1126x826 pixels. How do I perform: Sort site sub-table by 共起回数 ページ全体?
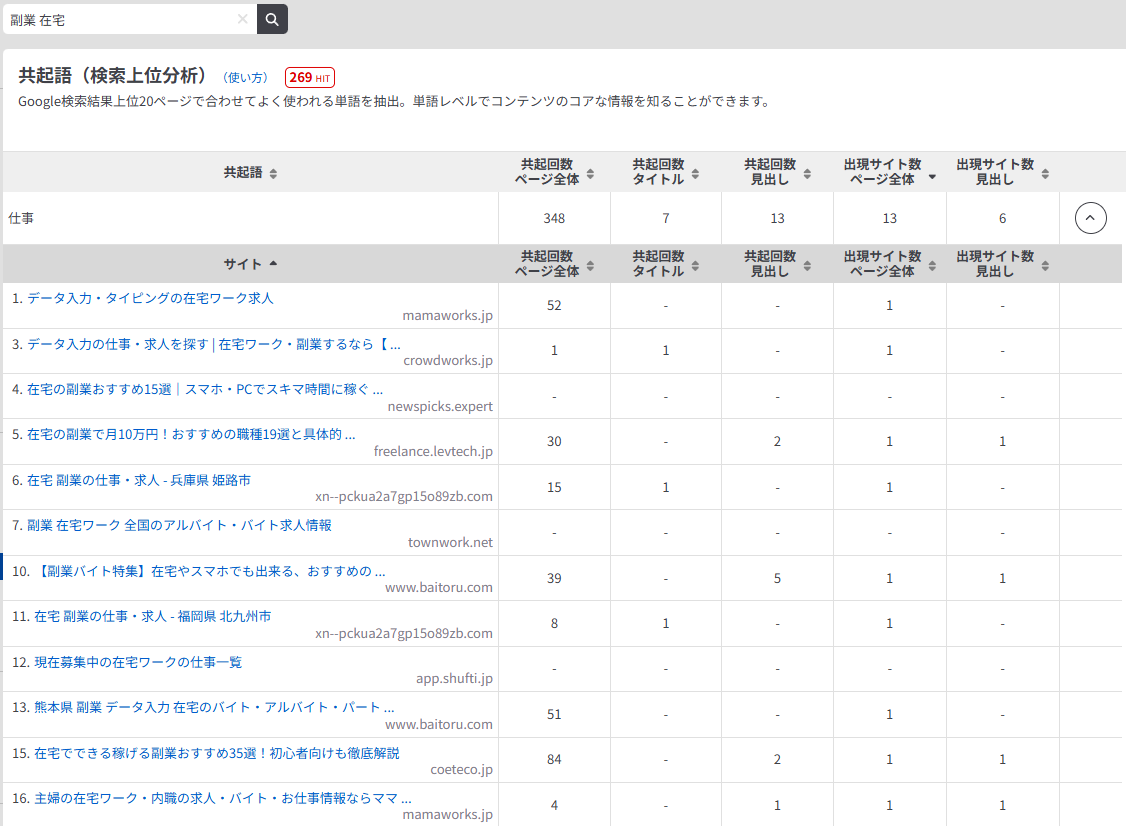pos(554,264)
